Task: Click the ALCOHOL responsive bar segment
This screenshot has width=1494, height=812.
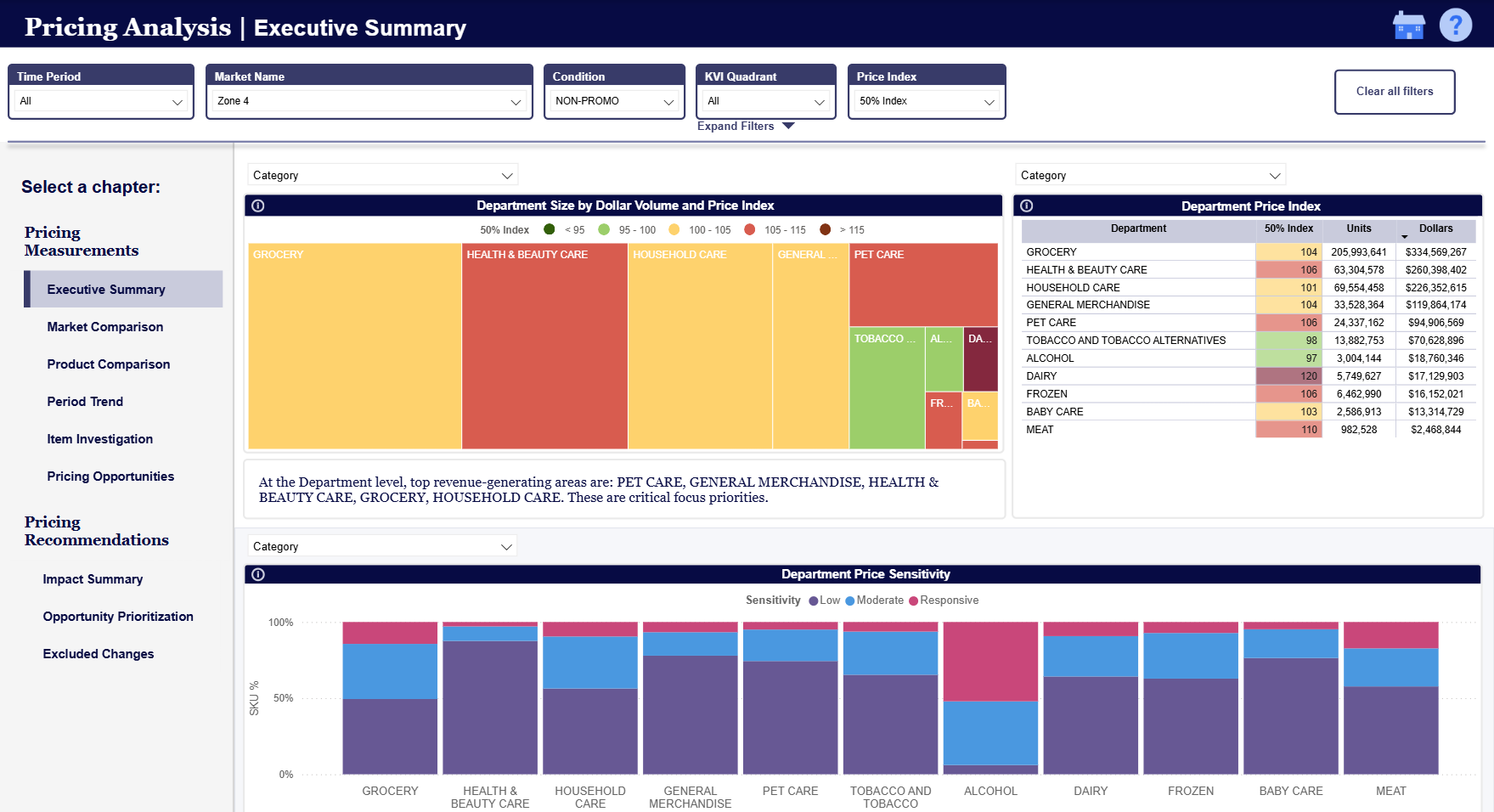Action: pos(990,662)
